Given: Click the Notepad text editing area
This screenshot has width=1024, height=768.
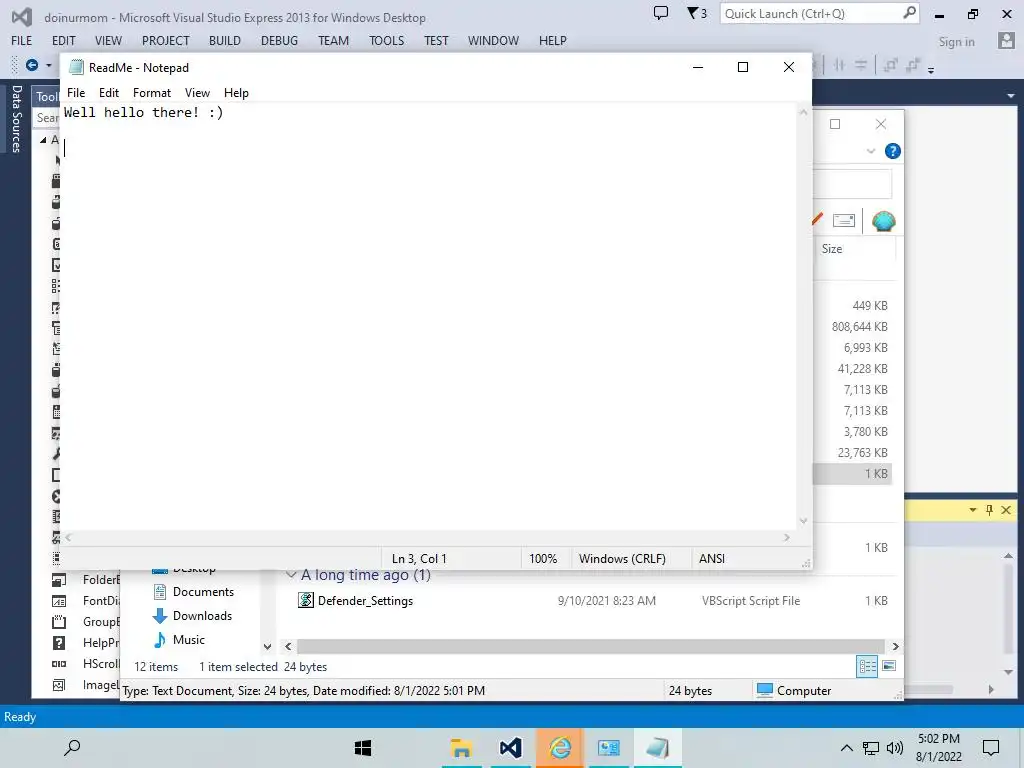Looking at the screenshot, I should [x=429, y=316].
